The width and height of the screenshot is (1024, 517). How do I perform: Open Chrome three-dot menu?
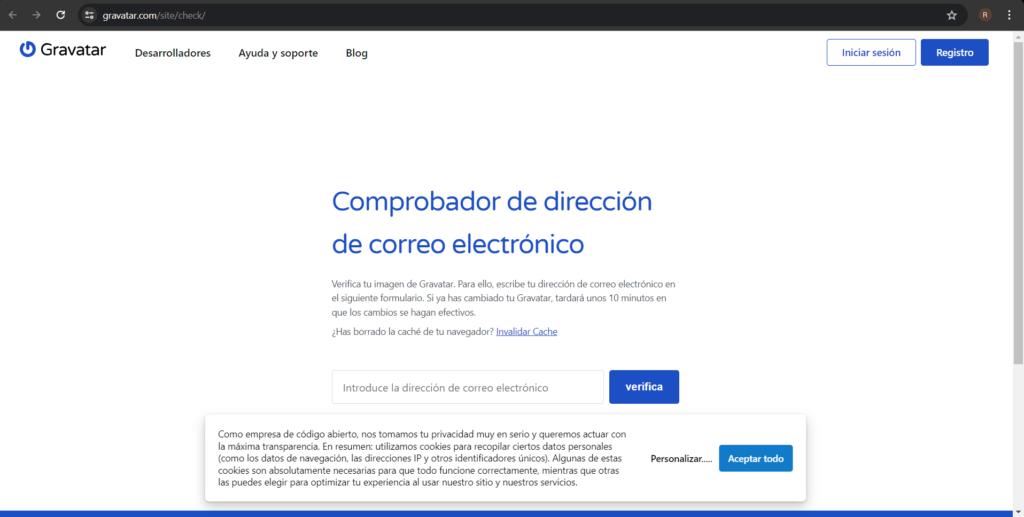[x=1009, y=15]
